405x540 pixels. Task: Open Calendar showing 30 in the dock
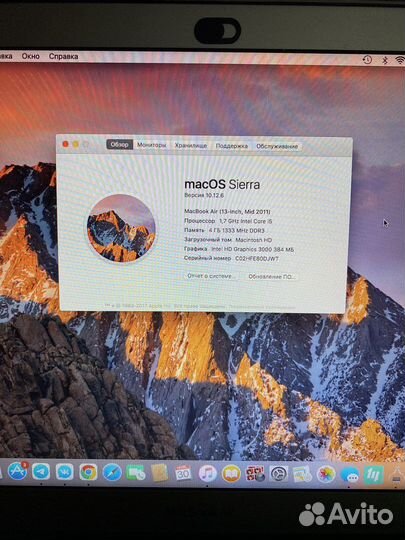click(x=183, y=473)
